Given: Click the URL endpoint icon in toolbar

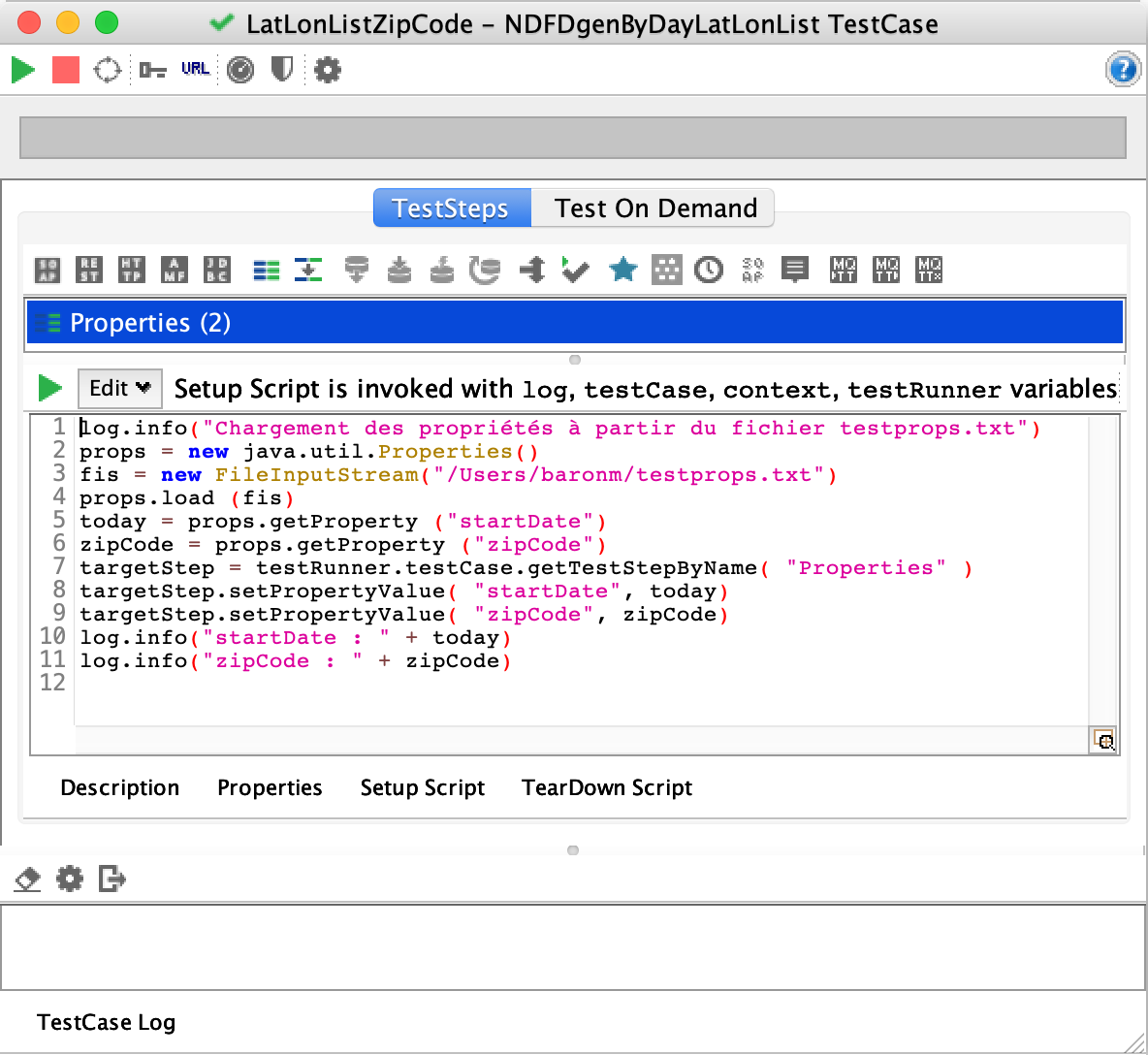Looking at the screenshot, I should coord(195,70).
